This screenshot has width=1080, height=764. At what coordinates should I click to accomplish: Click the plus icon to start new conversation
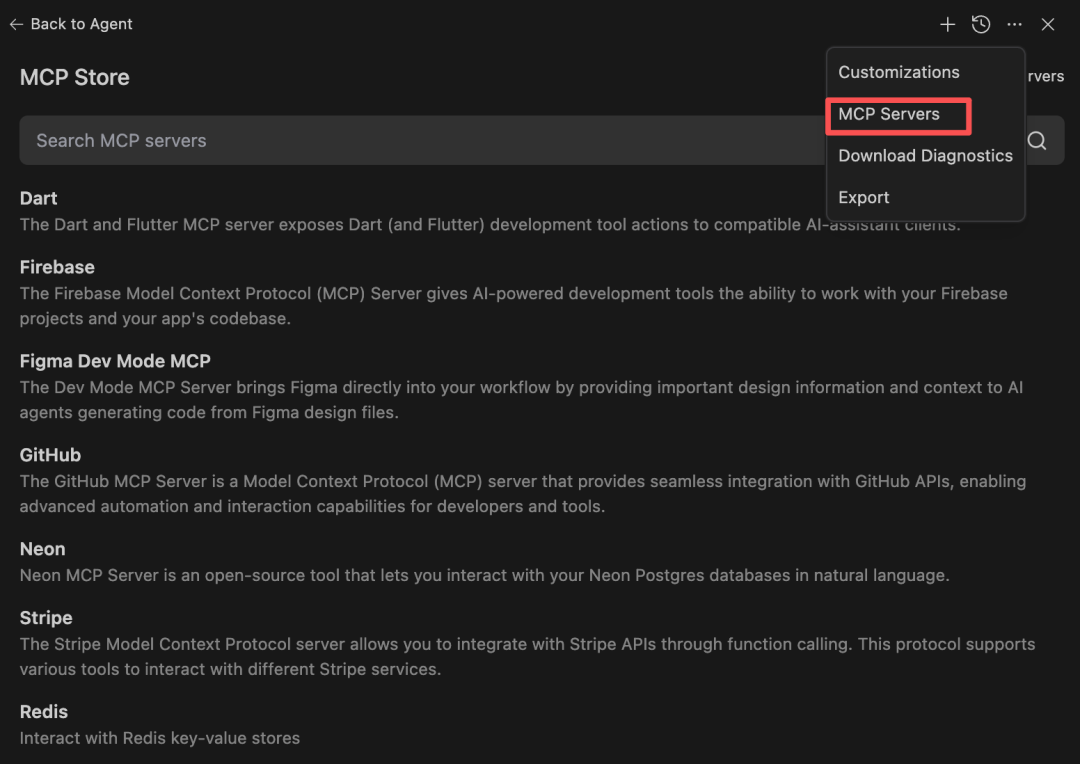tap(947, 25)
